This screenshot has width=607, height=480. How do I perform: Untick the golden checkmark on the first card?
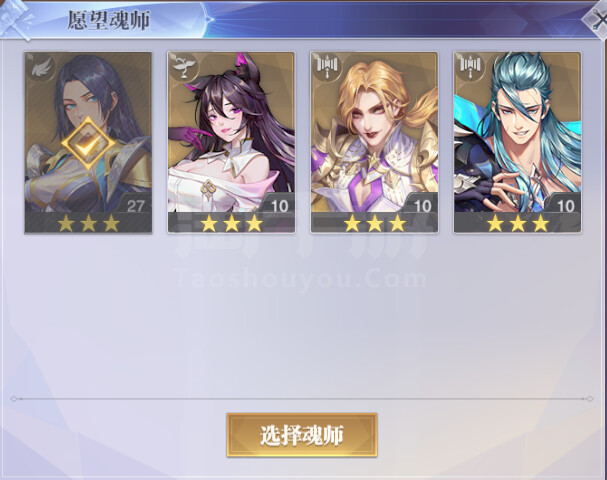point(88,143)
